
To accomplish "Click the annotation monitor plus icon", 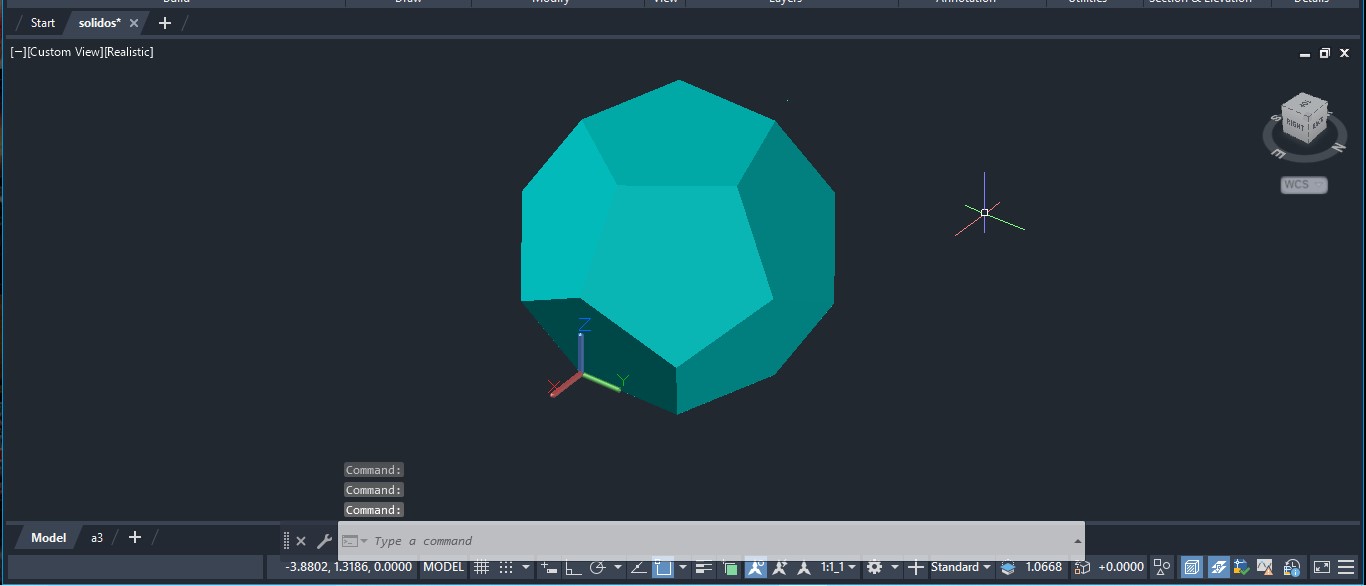I will pos(915,567).
